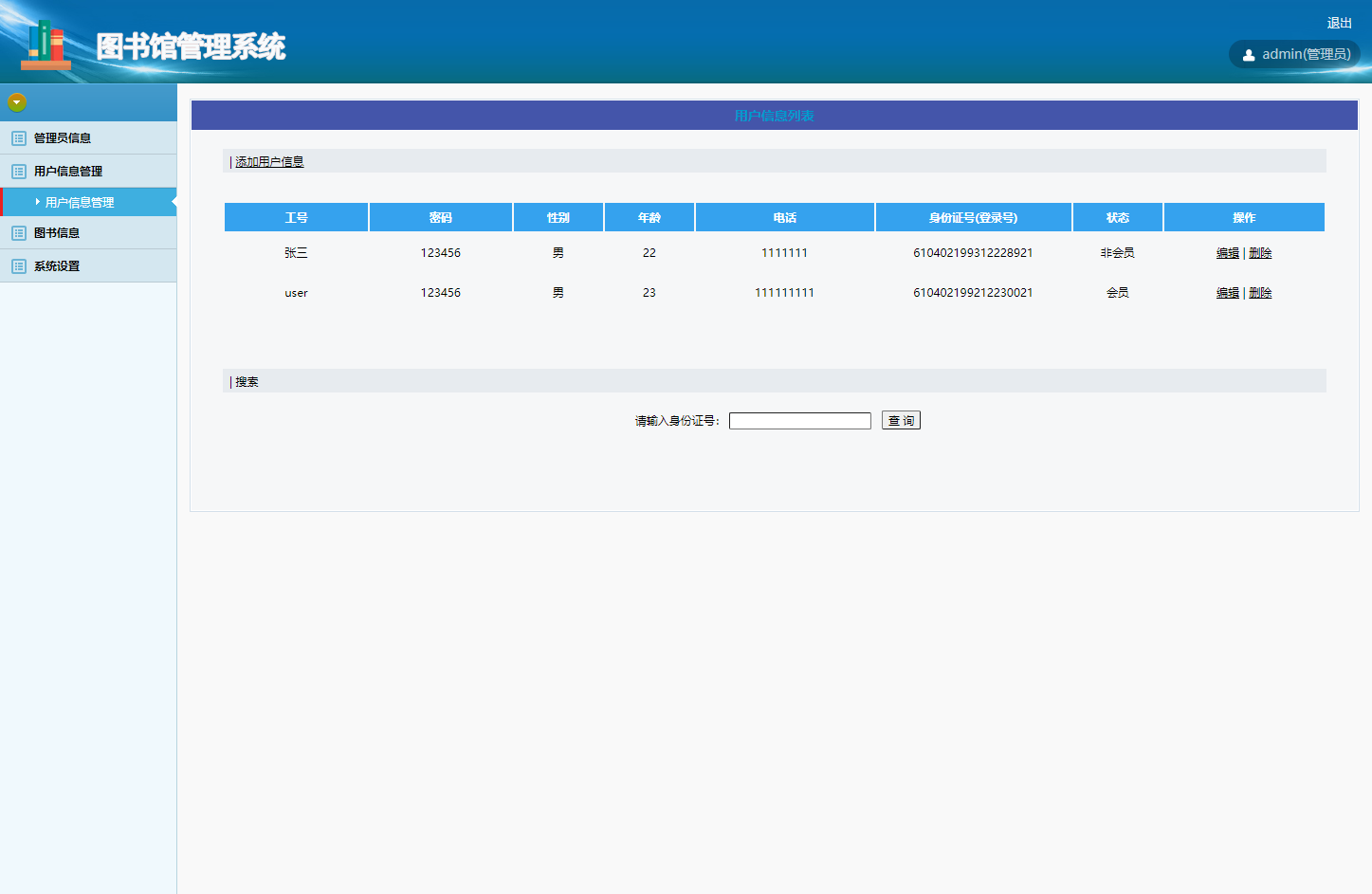Image resolution: width=1372 pixels, height=894 pixels.
Task: Click the user avatar icon near admin
Action: pos(1249,55)
